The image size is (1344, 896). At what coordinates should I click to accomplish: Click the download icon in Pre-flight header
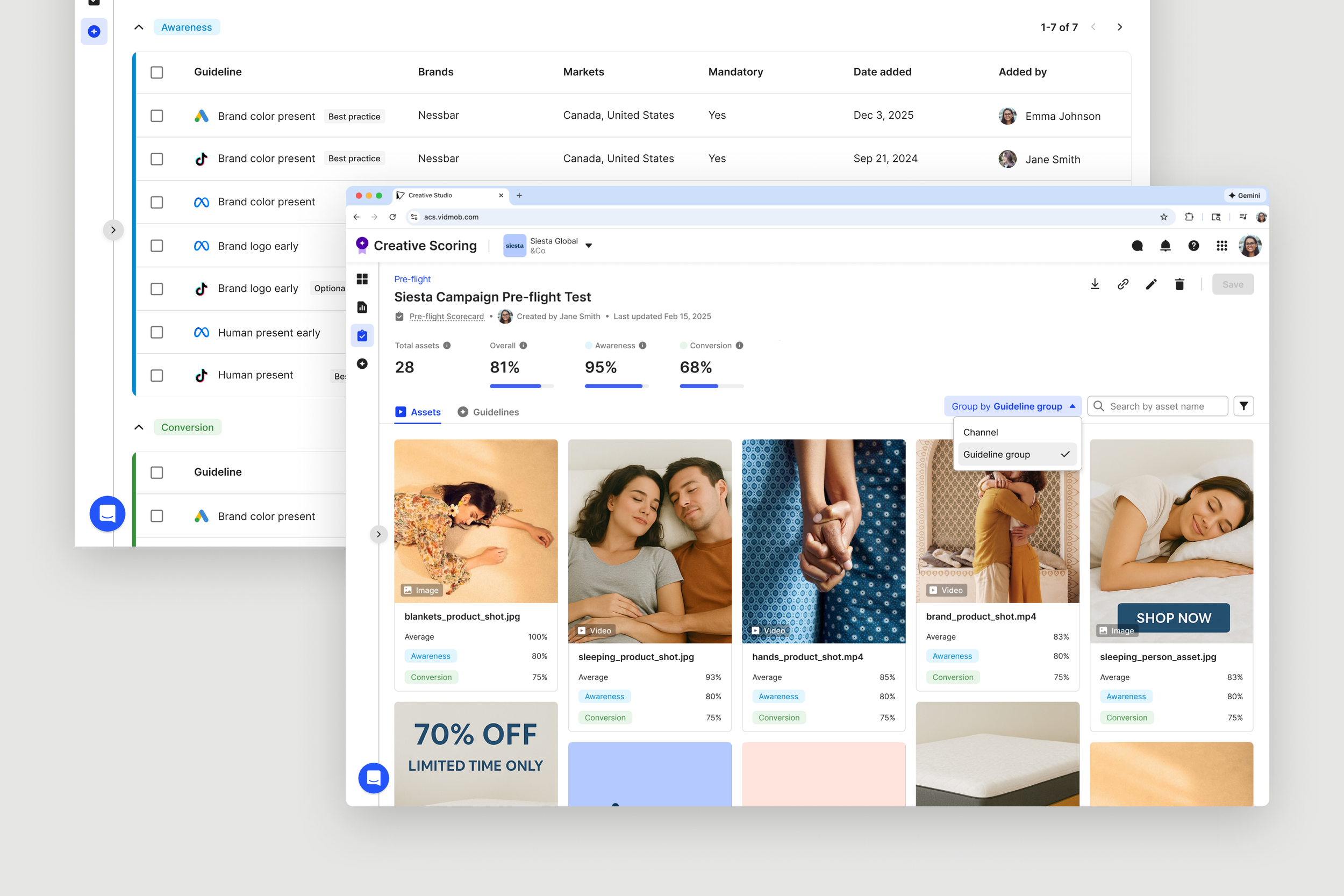click(x=1095, y=284)
